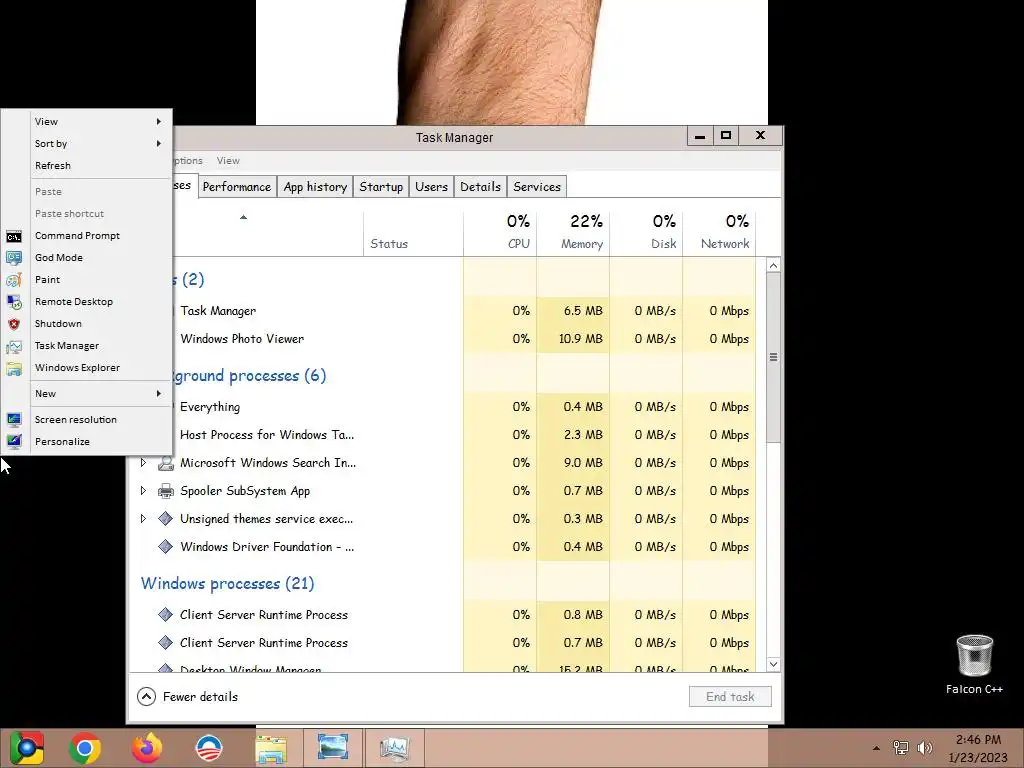Launch Firefox from the taskbar
Screen dimensions: 1024x768
(x=147, y=748)
